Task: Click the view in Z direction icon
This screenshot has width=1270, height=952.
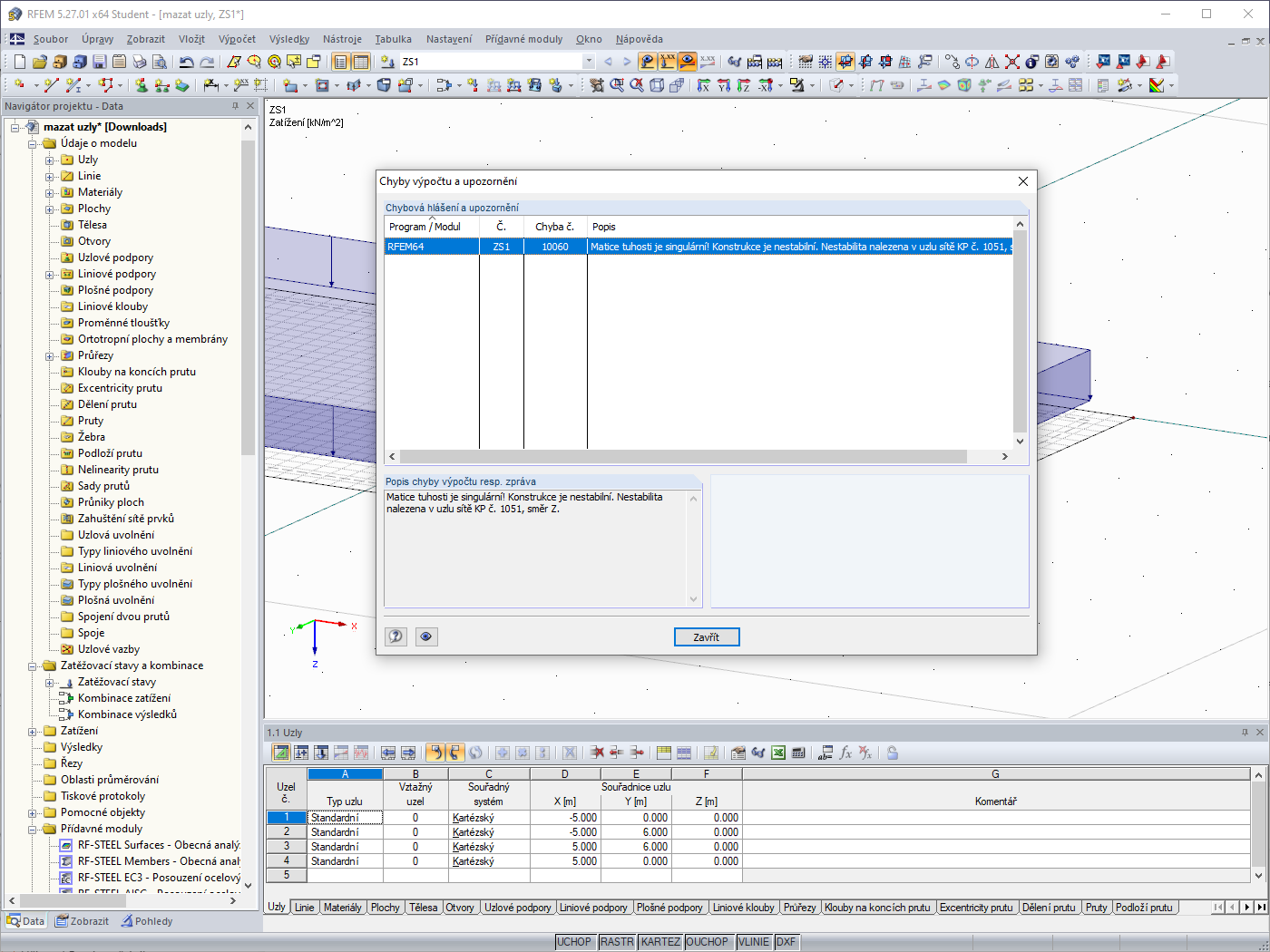Action: pos(744,85)
